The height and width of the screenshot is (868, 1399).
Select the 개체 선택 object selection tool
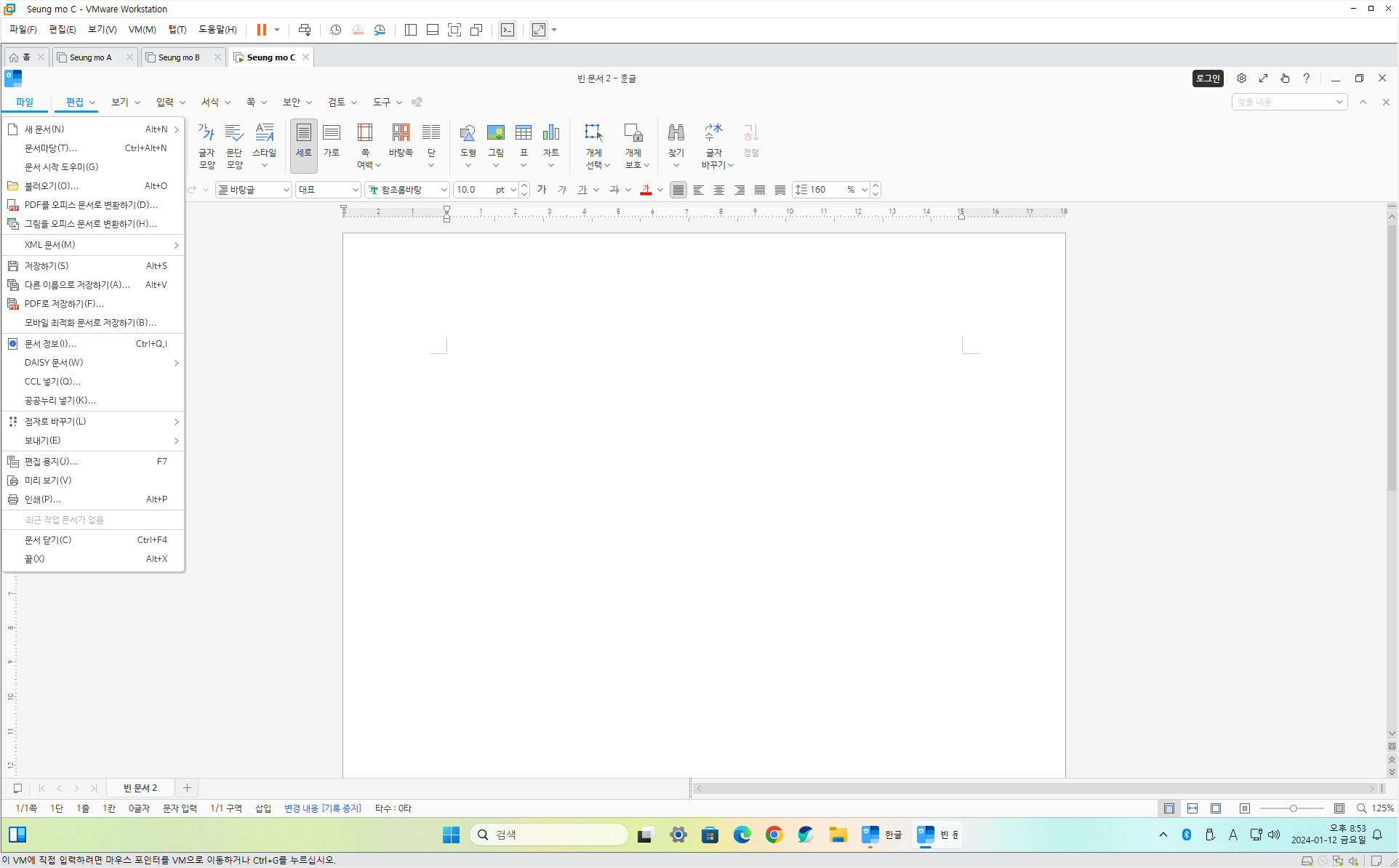pos(593,134)
